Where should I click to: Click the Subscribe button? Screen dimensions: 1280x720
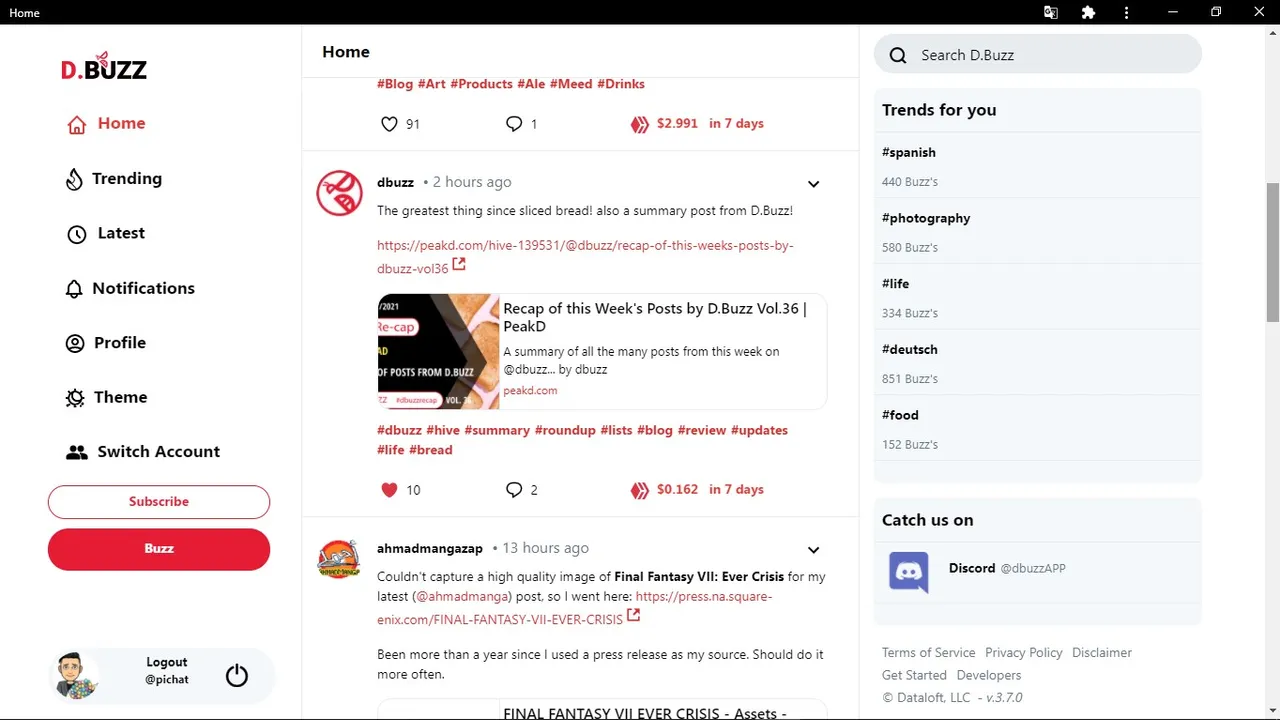pyautogui.click(x=159, y=502)
